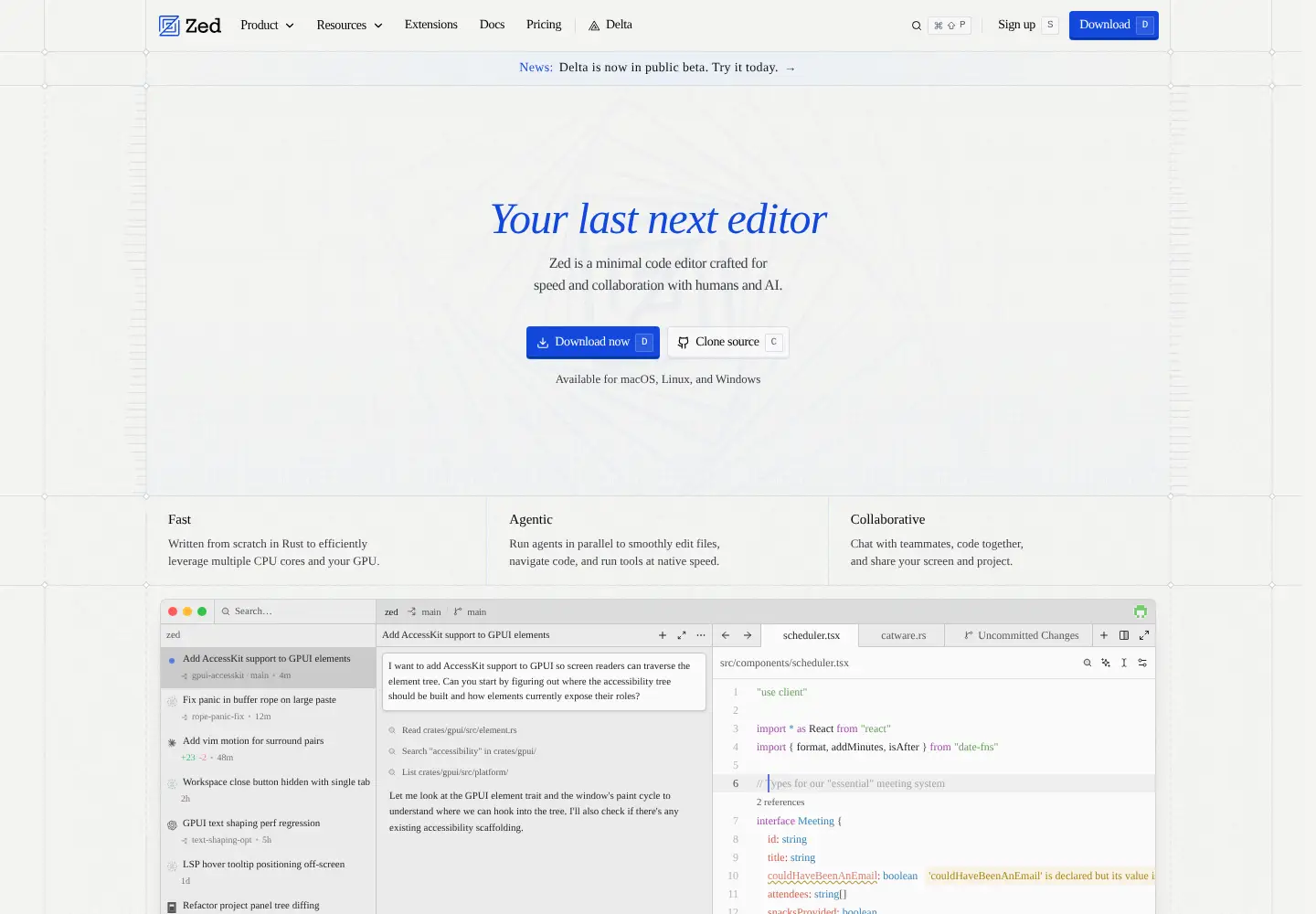Go back with the left arrow in editor
Image resolution: width=1316 pixels, height=914 pixels.
click(x=726, y=635)
